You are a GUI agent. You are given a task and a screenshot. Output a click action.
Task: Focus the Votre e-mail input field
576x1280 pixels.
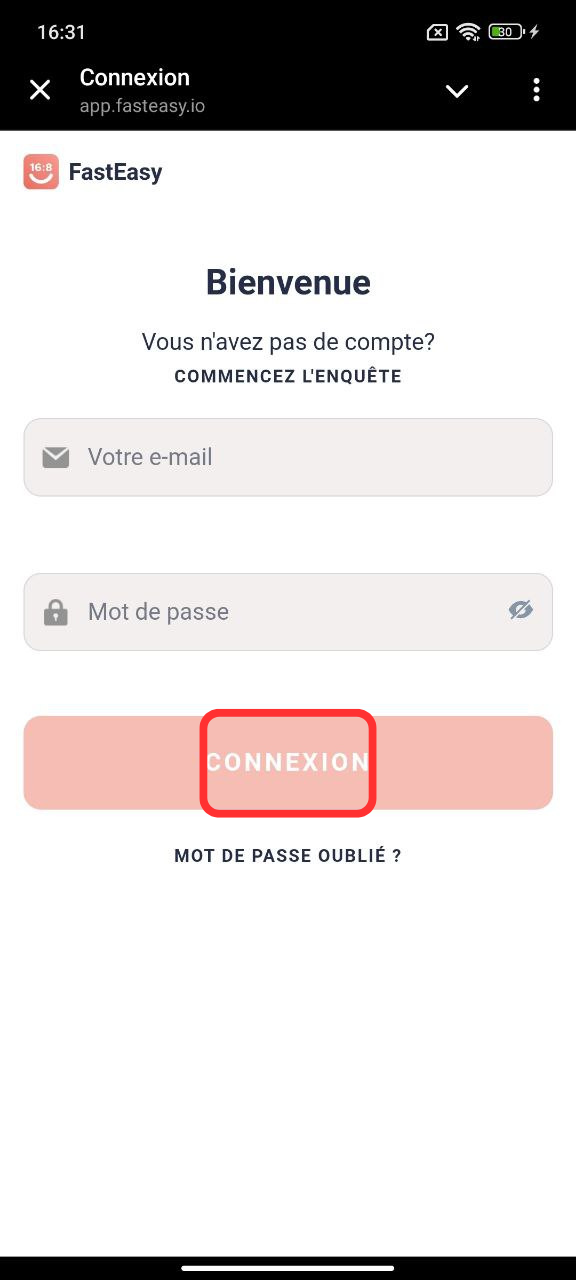[288, 457]
